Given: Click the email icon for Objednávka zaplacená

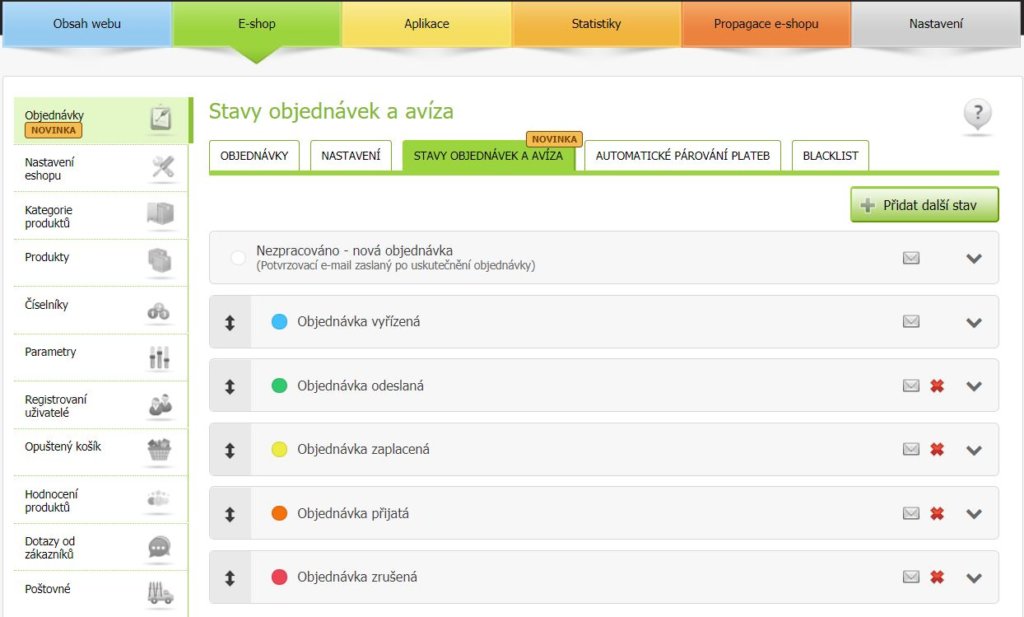Looking at the screenshot, I should (x=911, y=449).
